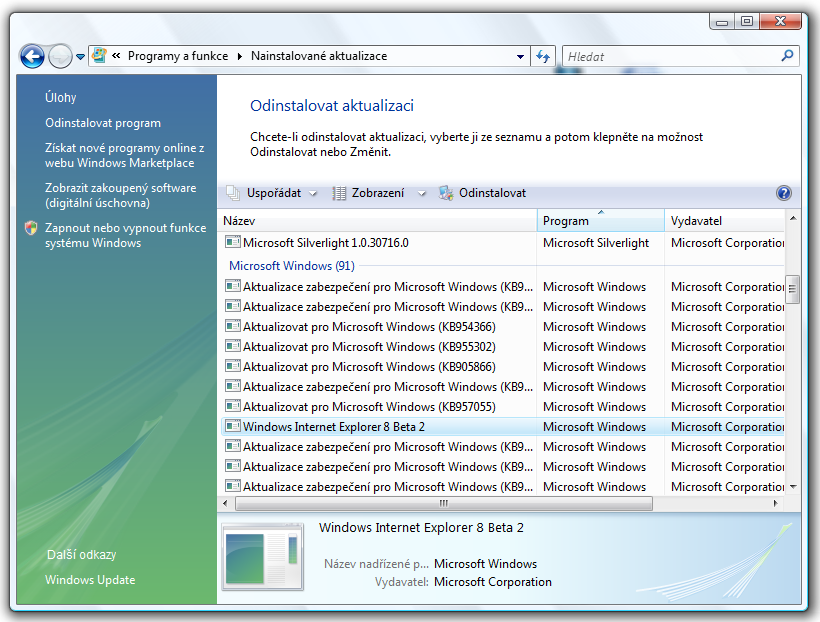Open the address bar history dropdown
Viewport: 820px width, 622px height.
point(520,56)
